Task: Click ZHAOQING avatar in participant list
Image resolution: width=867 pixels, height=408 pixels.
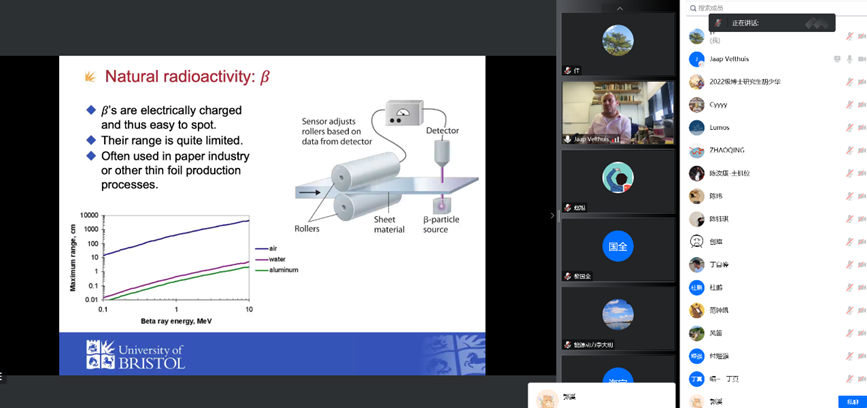Action: [697, 151]
